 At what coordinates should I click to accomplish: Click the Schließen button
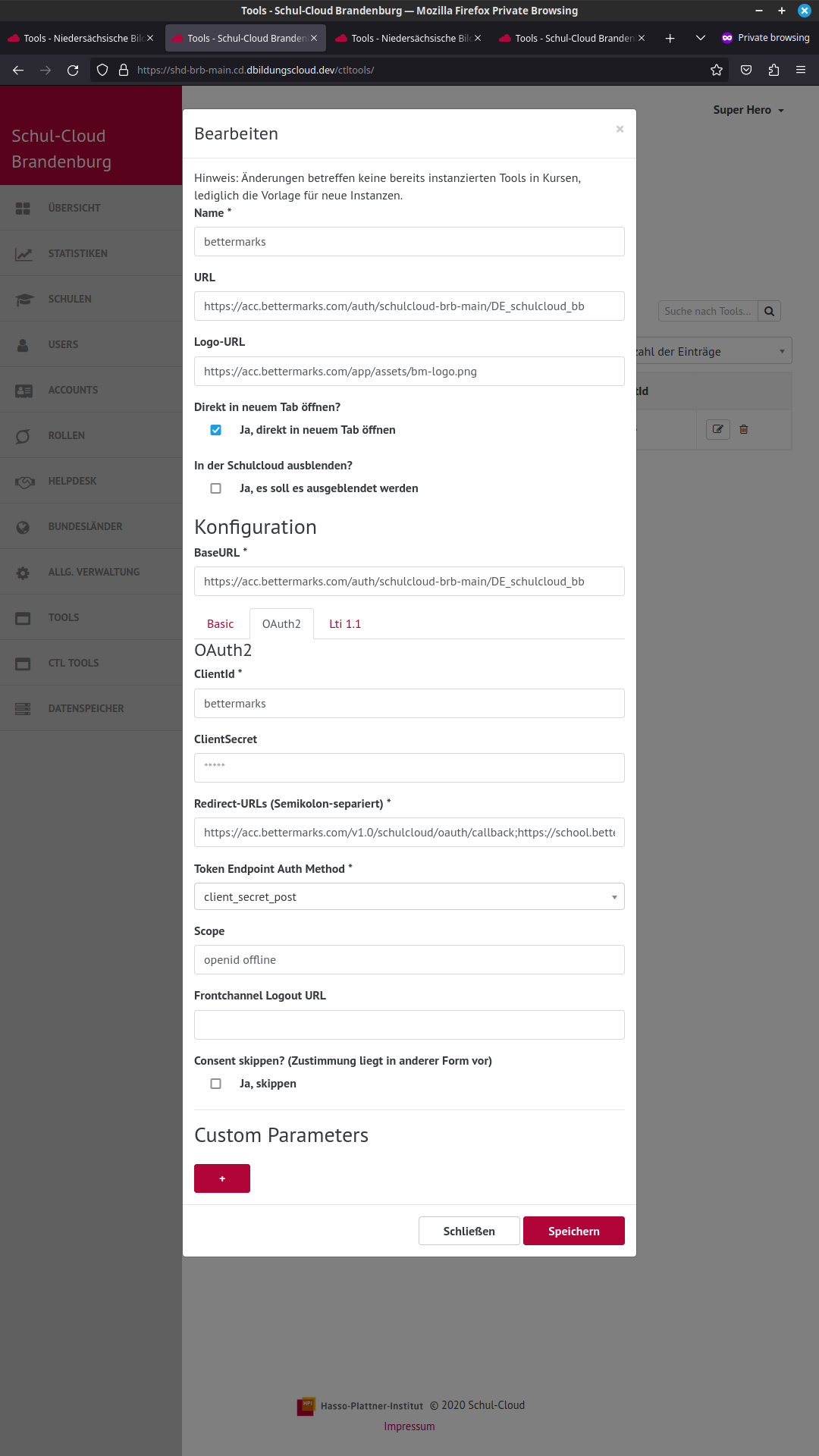pyautogui.click(x=469, y=1231)
